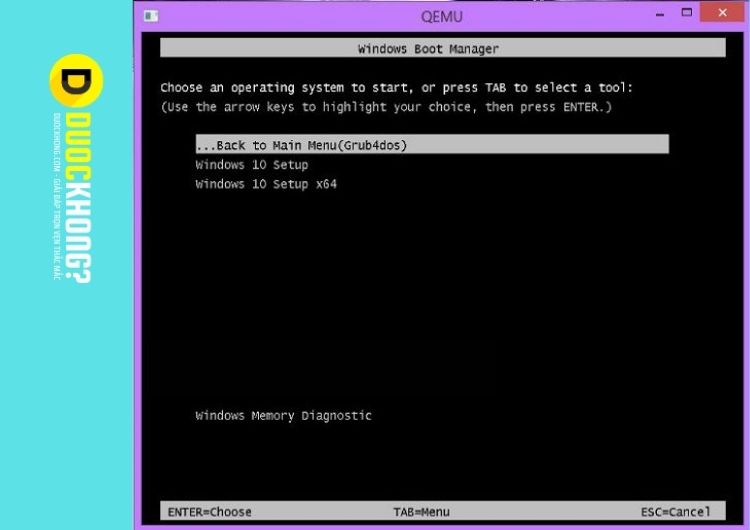Click the QEMU title text
This screenshot has width=750, height=530.
(442, 15)
